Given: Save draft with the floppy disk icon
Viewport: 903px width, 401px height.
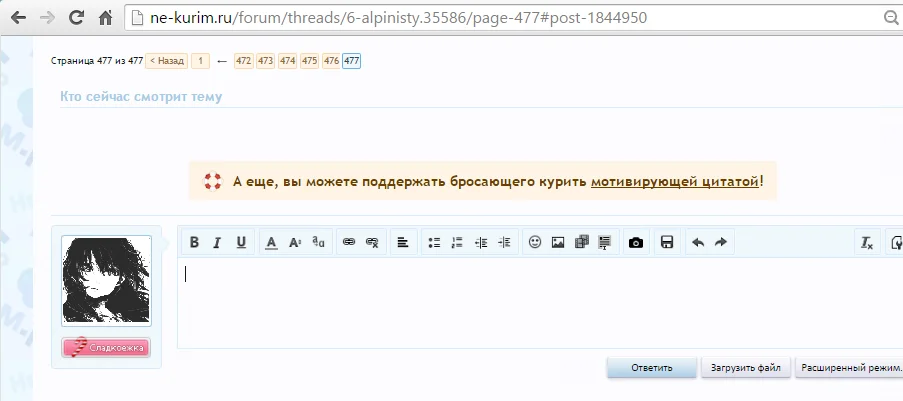Looking at the screenshot, I should 667,243.
